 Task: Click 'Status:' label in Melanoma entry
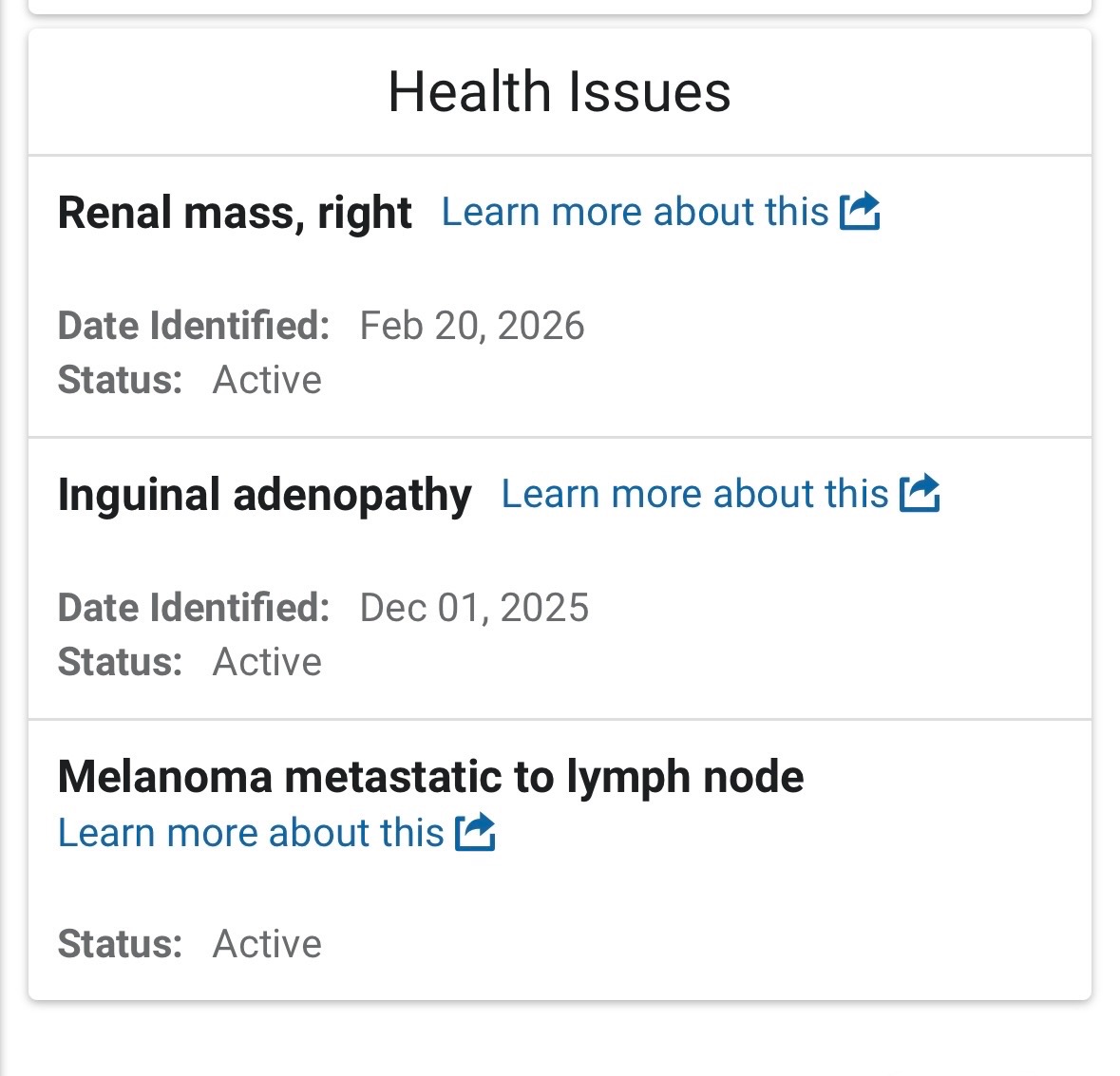tap(120, 944)
